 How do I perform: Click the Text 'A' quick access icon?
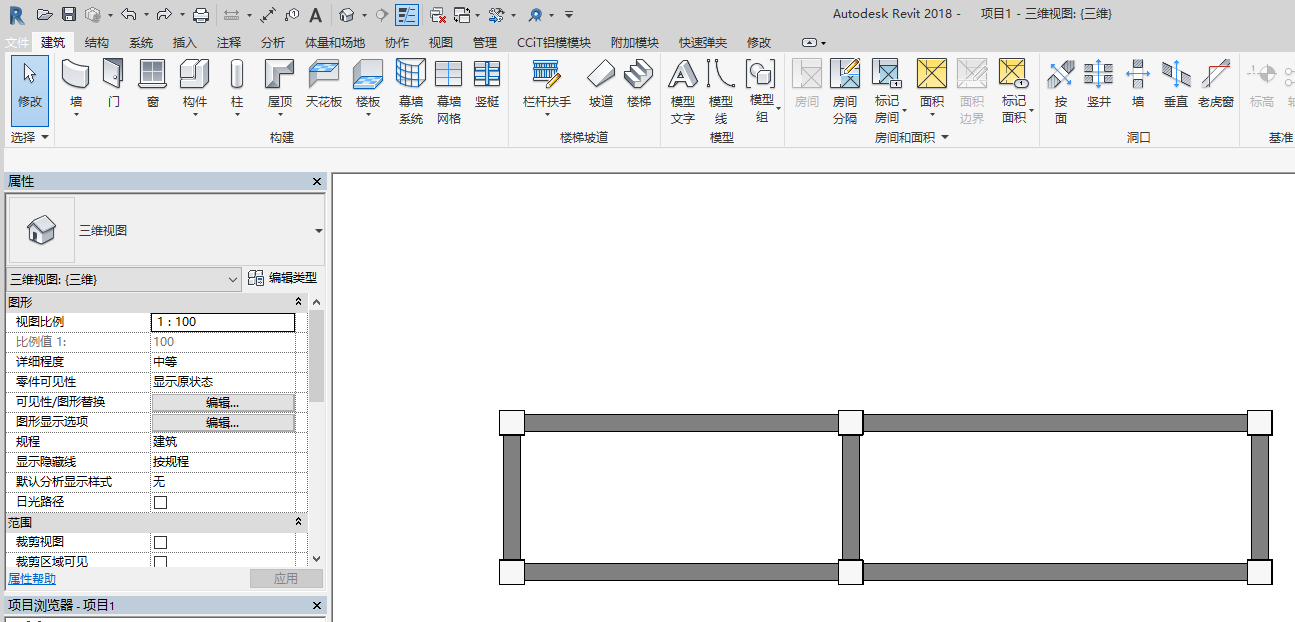point(315,14)
